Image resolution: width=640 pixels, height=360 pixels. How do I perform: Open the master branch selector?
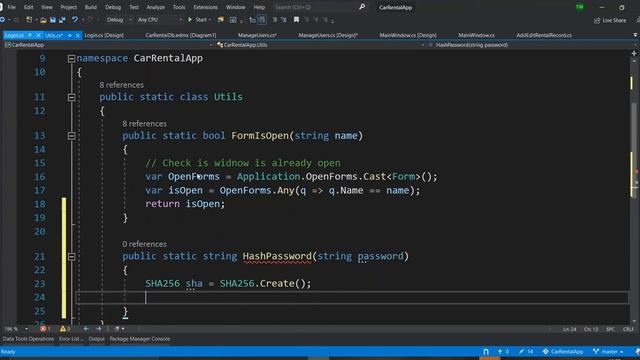coord(608,351)
